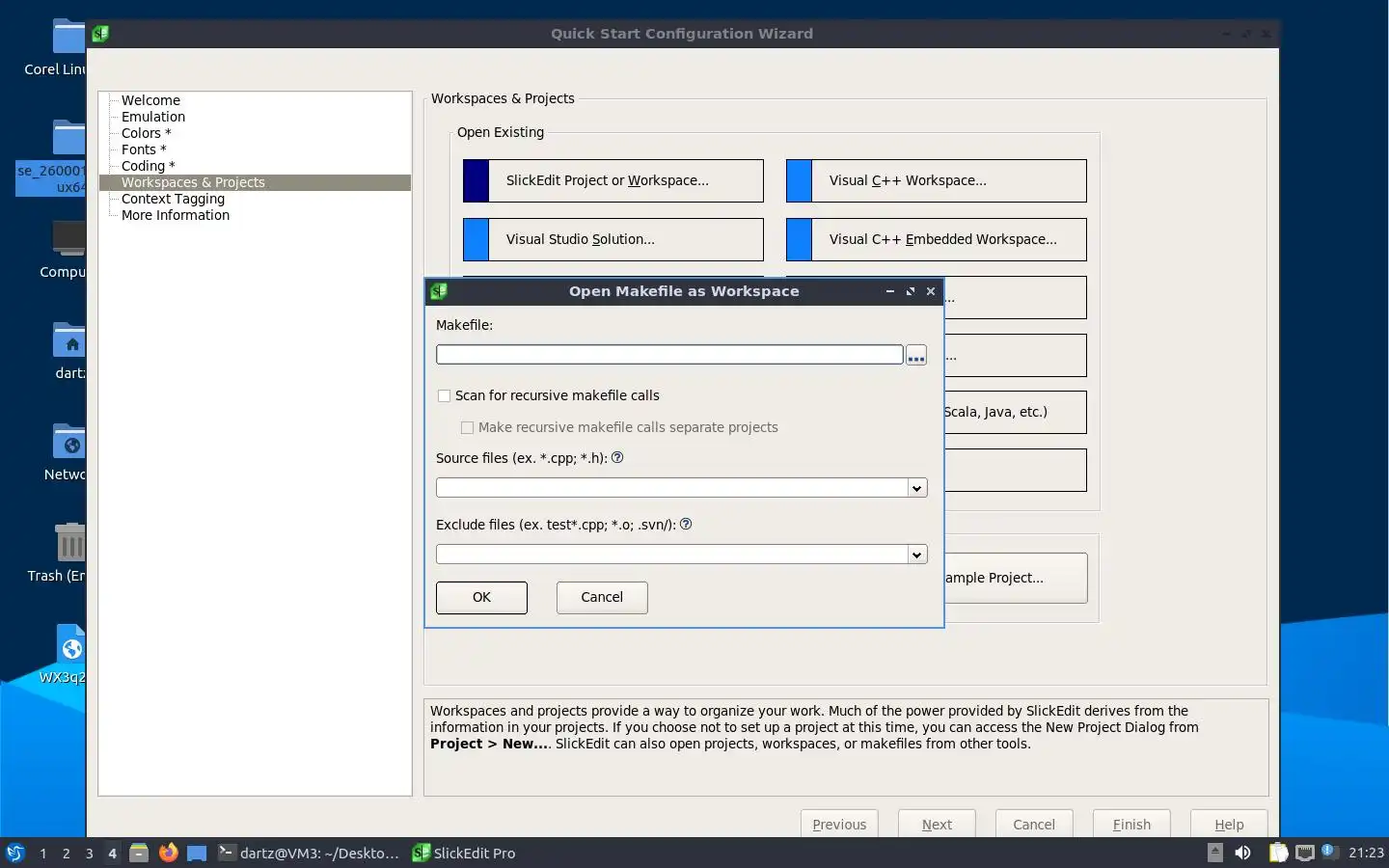Viewport: 1389px width, 868px height.
Task: Enable Scan for recursive makefile calls
Action: (x=444, y=395)
